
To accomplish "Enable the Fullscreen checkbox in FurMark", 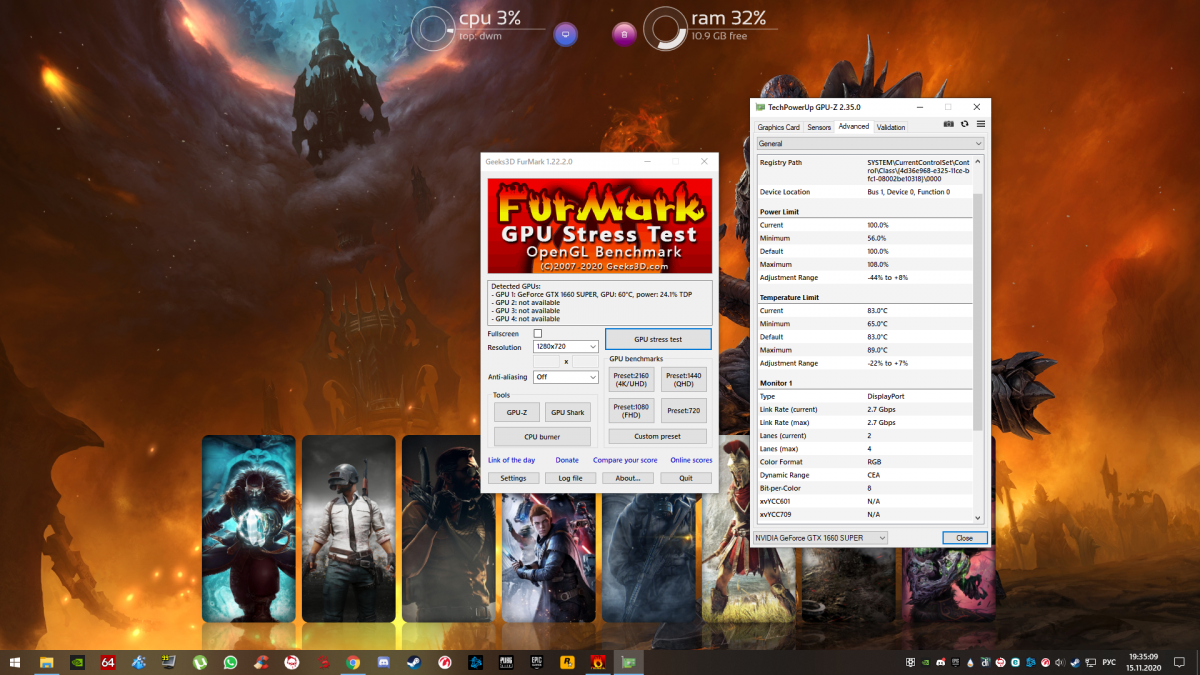I will pos(538,333).
